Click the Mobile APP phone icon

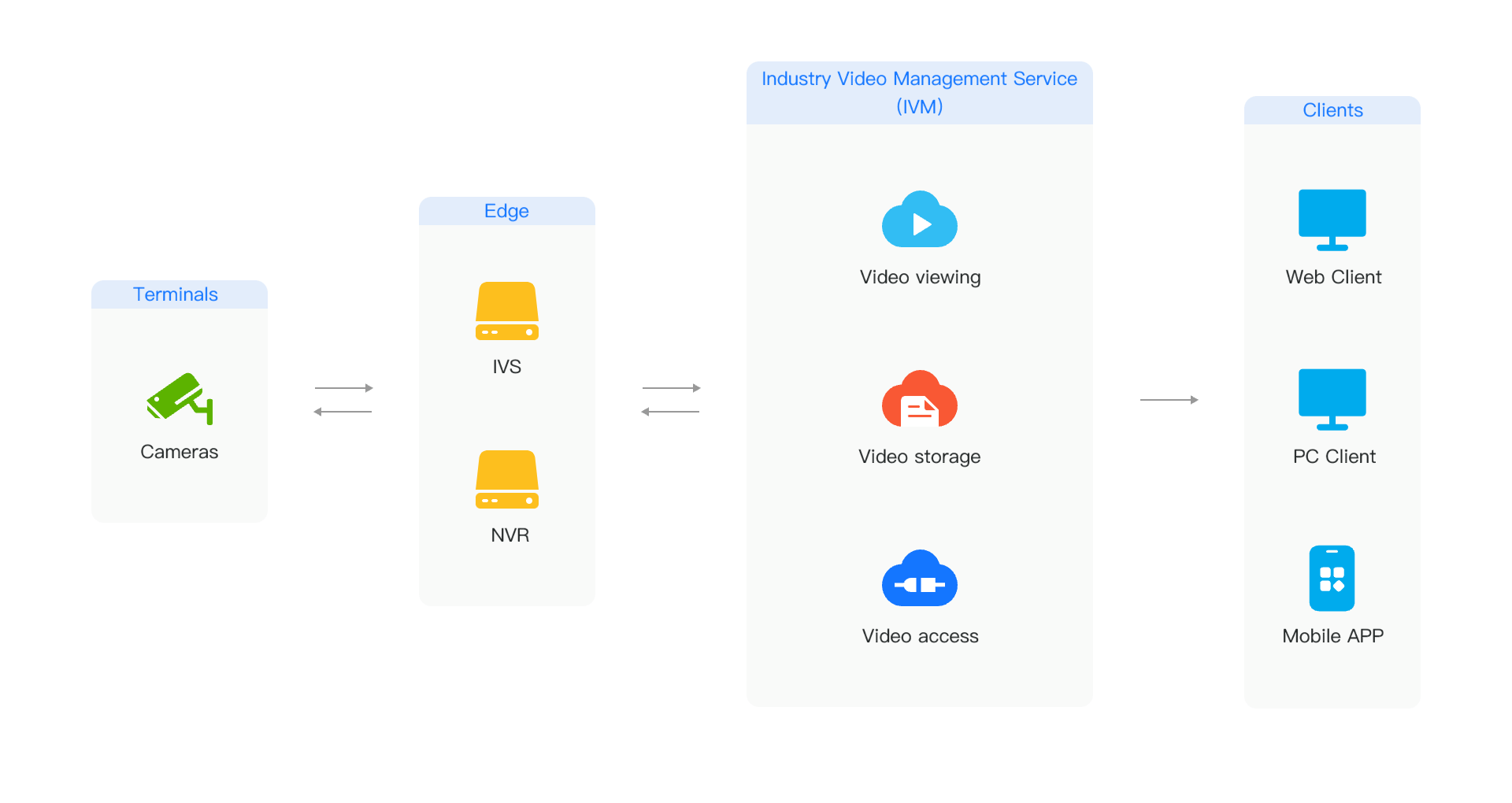[x=1332, y=579]
